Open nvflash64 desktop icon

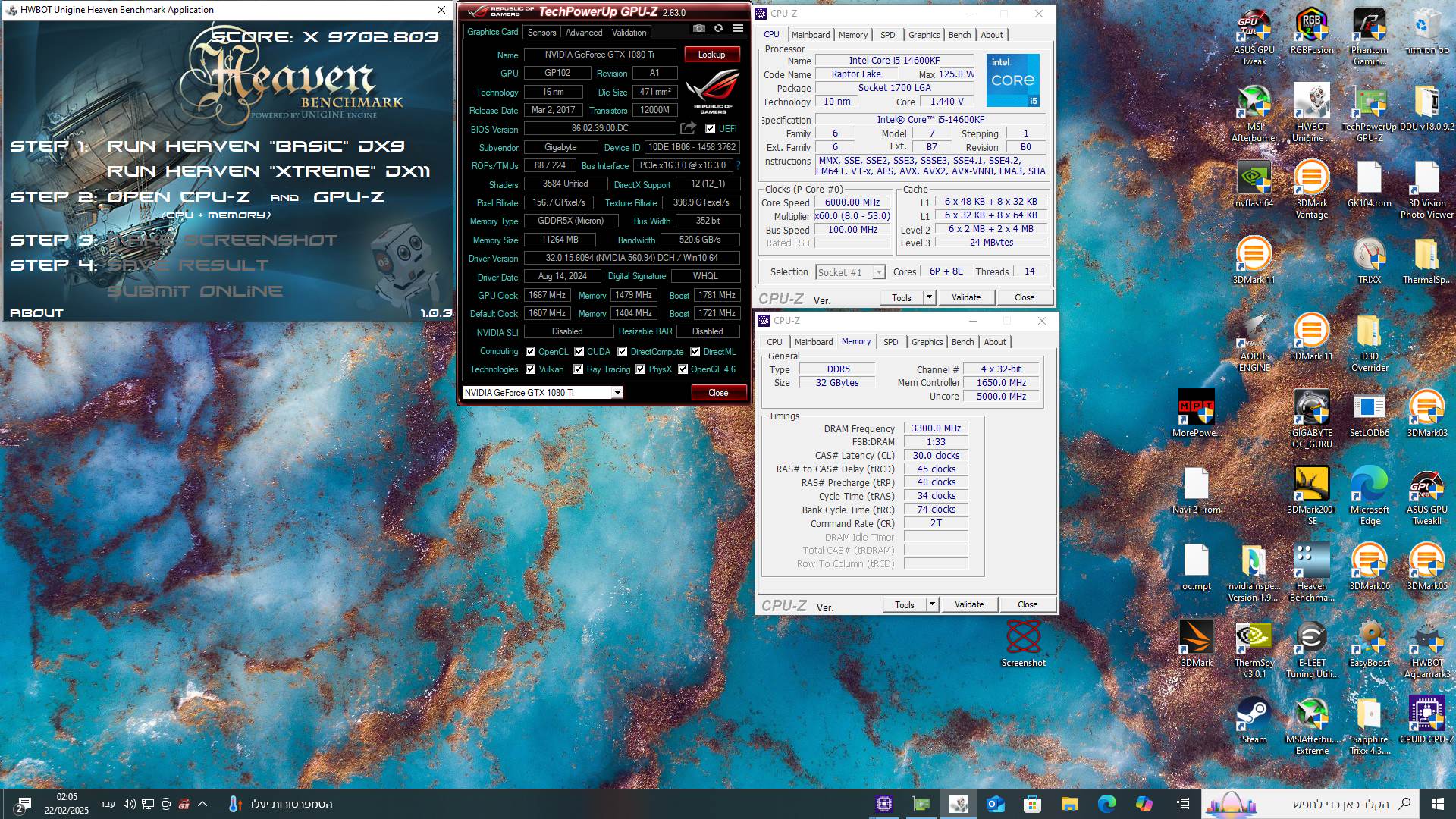(x=1254, y=184)
